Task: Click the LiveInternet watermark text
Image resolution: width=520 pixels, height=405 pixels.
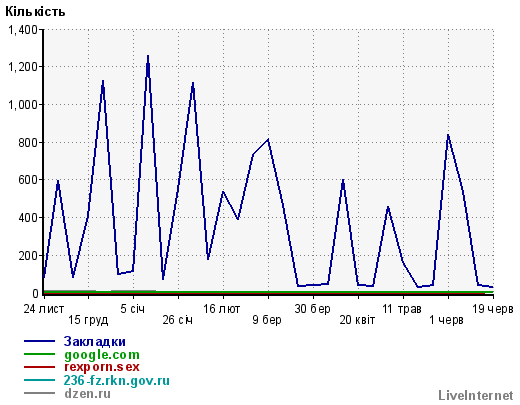Action: point(476,395)
